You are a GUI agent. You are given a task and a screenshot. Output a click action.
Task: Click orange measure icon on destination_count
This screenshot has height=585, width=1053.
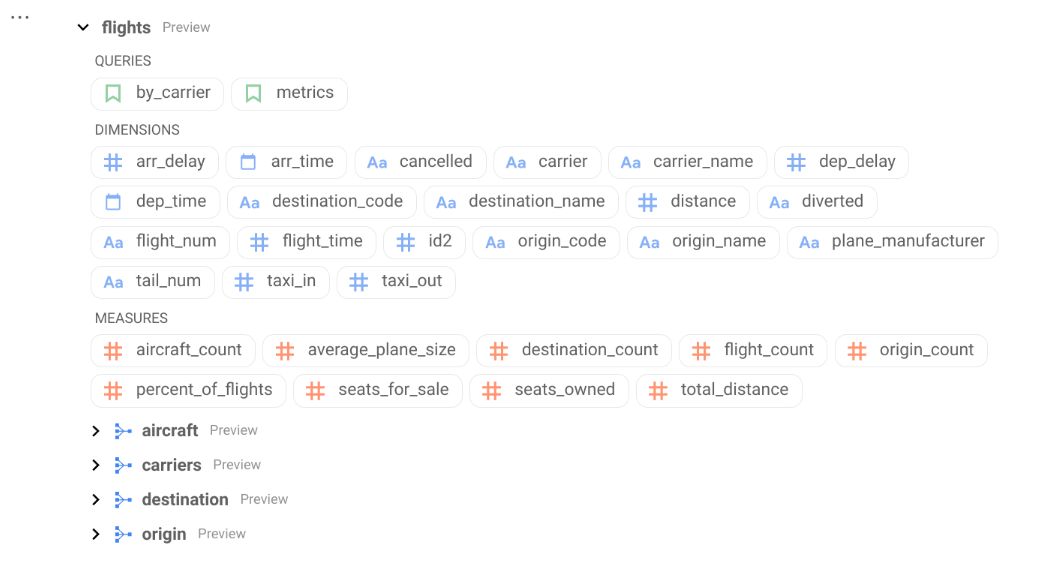tap(498, 351)
